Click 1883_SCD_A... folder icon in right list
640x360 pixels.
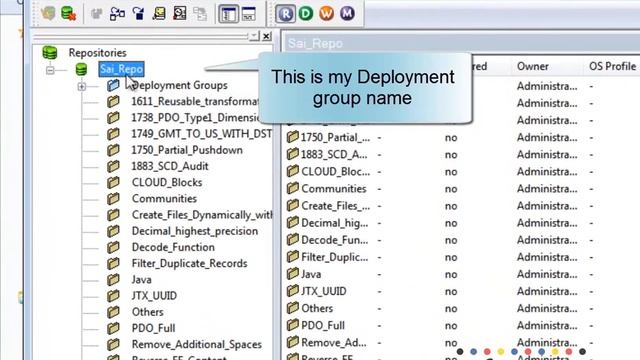(x=293, y=154)
